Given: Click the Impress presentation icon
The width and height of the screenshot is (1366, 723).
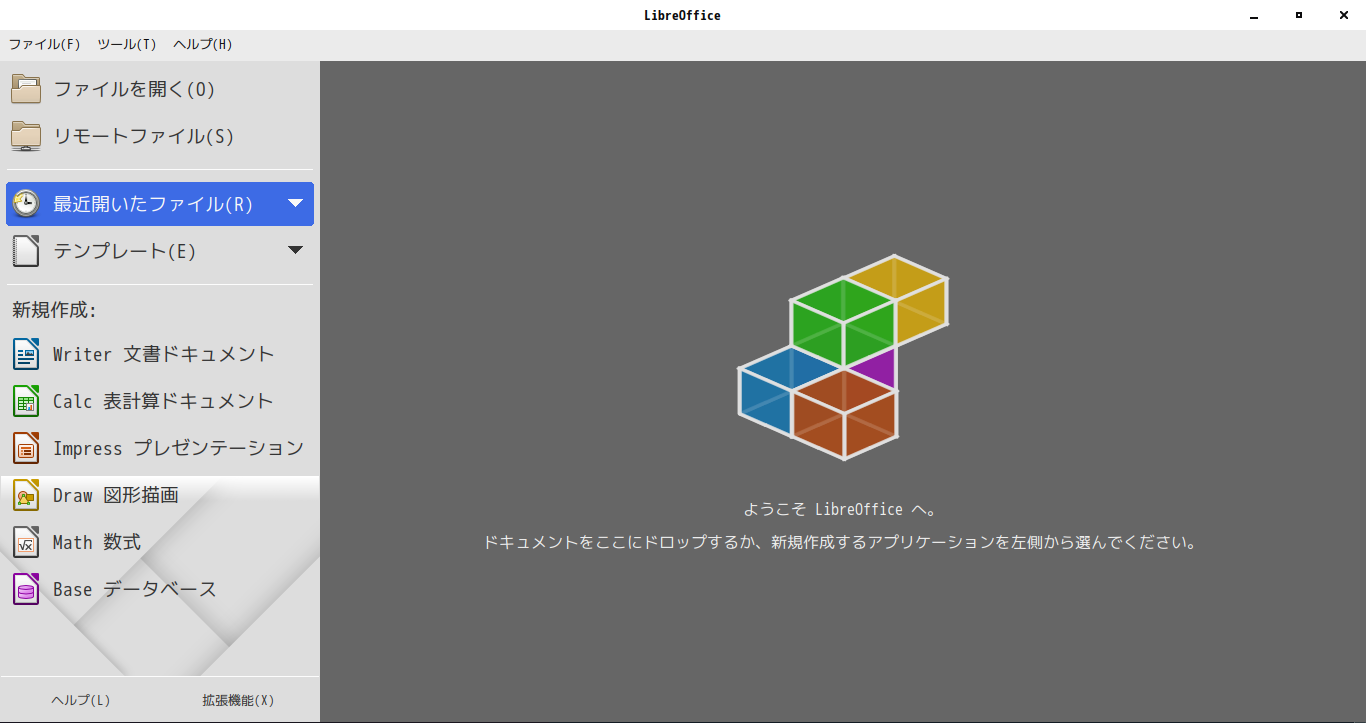Looking at the screenshot, I should click(26, 448).
